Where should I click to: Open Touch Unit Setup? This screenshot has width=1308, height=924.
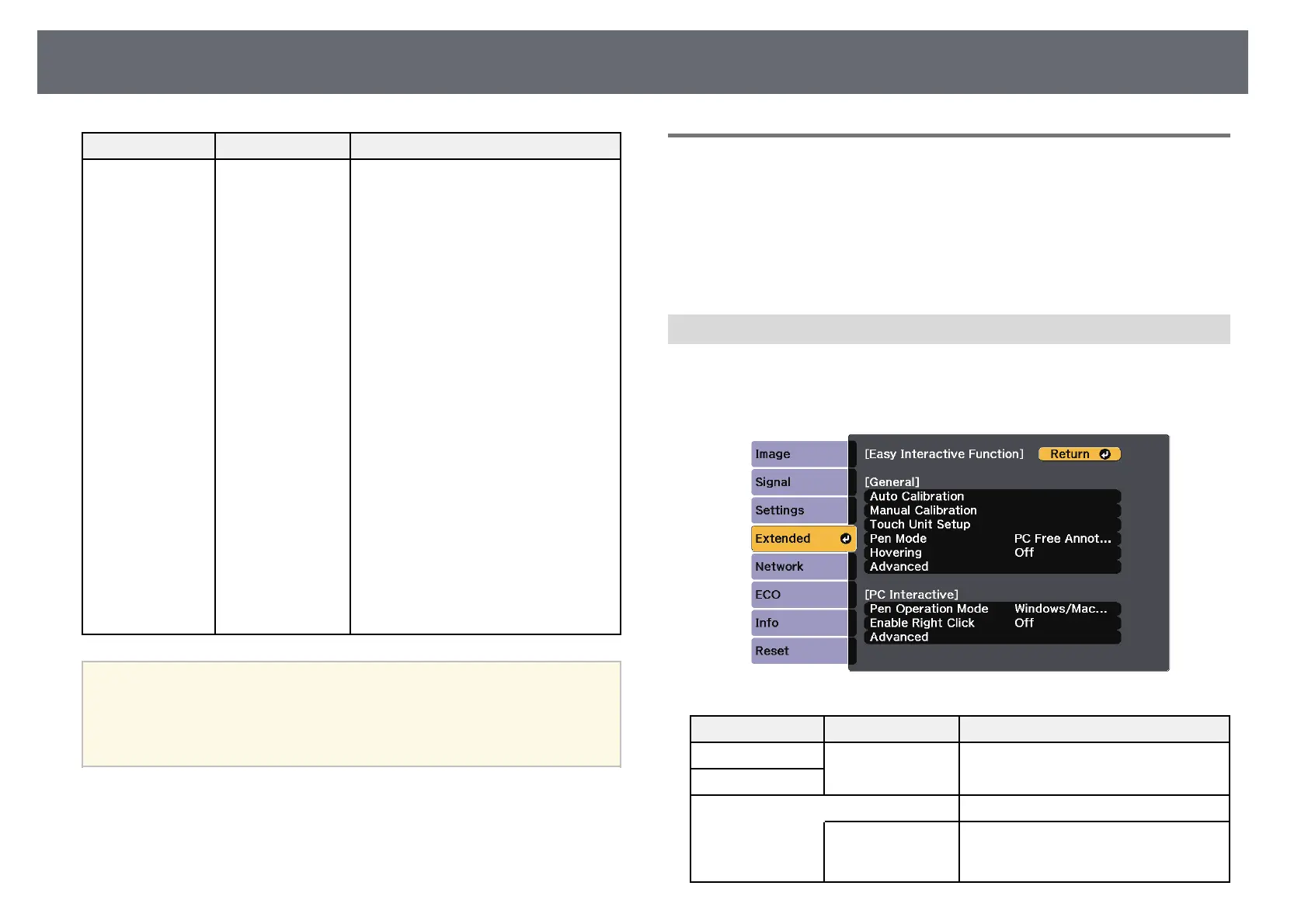[992, 524]
